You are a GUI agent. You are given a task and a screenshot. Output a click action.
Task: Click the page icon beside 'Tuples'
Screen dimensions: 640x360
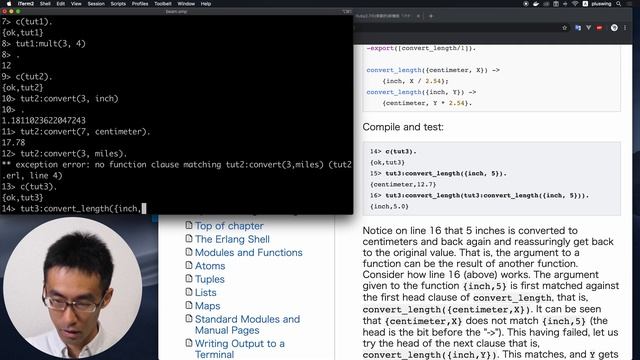point(189,279)
